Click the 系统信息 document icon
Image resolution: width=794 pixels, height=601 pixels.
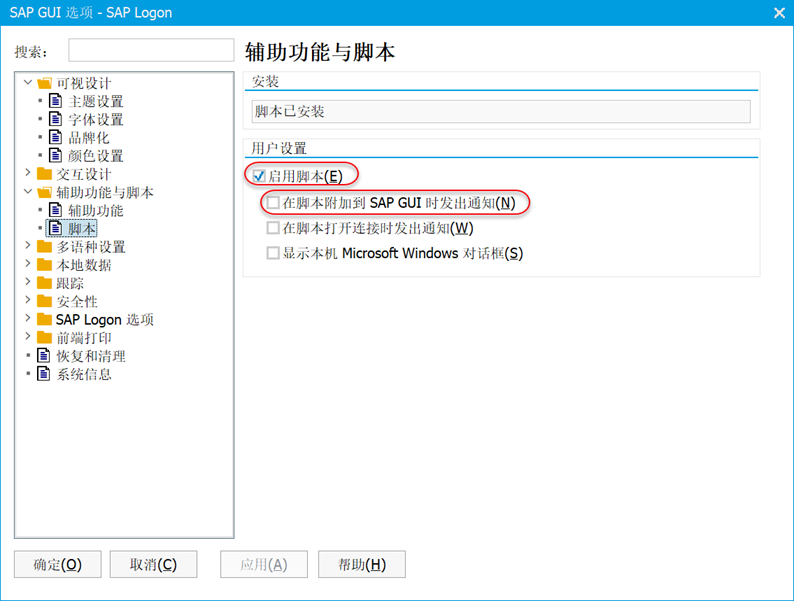[44, 374]
